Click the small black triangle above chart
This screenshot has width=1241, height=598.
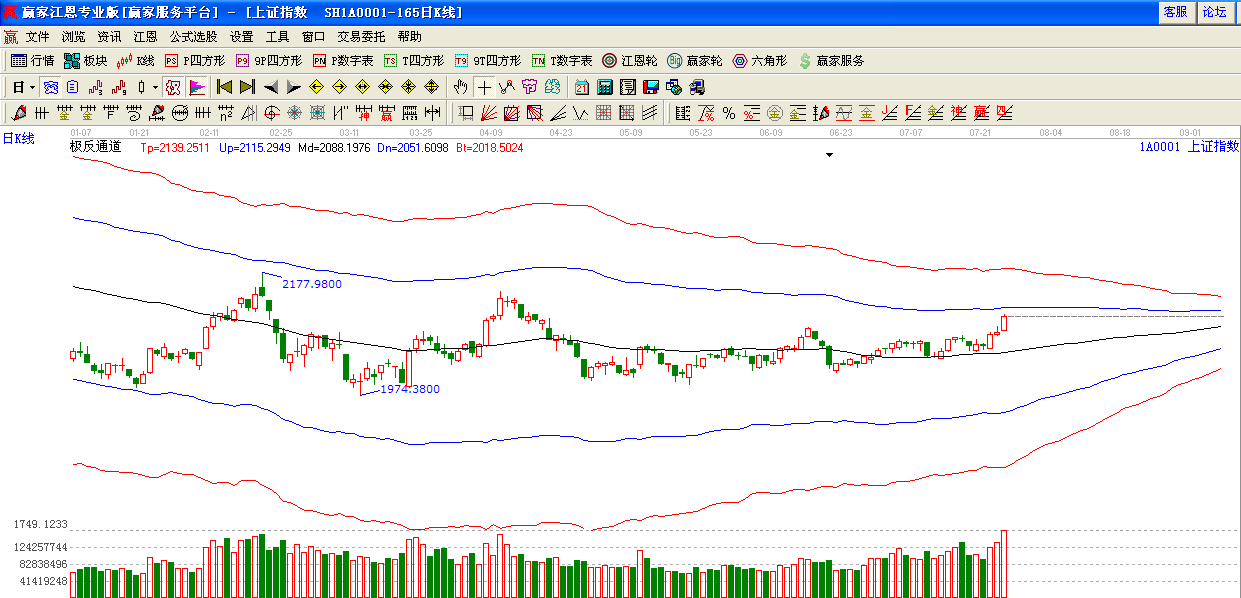coord(829,155)
